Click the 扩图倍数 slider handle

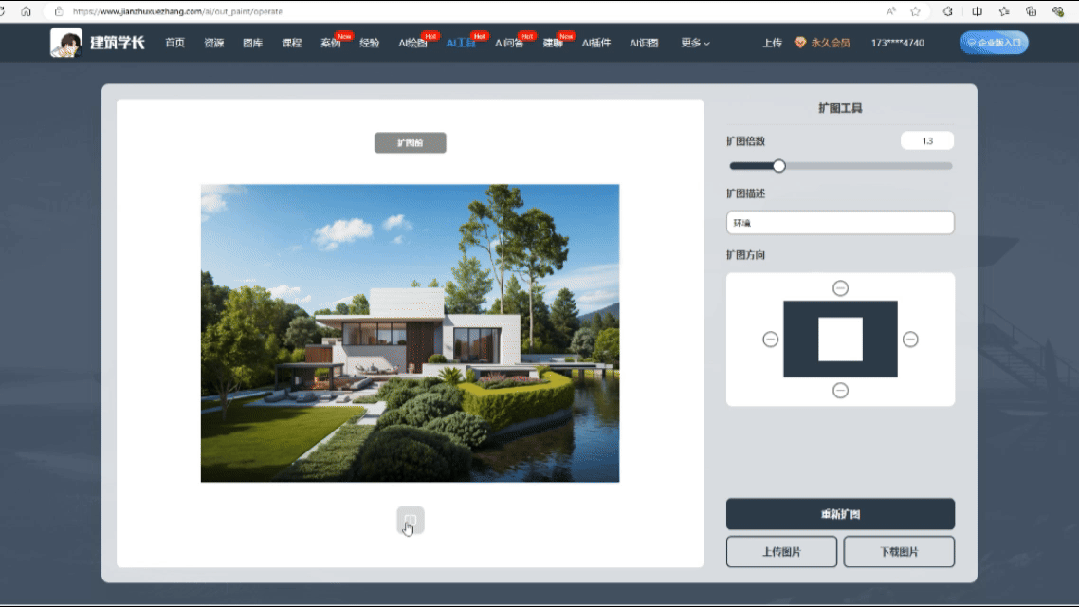click(x=779, y=166)
